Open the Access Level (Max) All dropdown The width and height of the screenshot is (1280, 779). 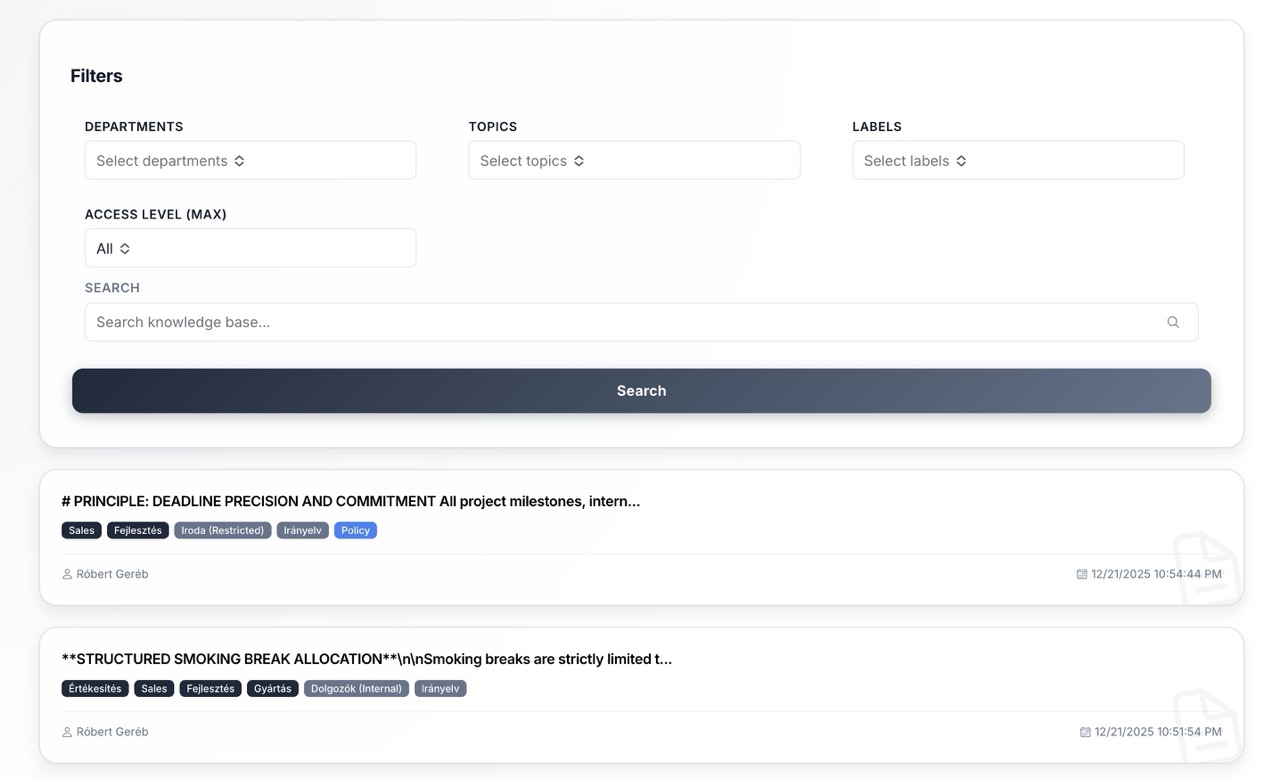(250, 248)
